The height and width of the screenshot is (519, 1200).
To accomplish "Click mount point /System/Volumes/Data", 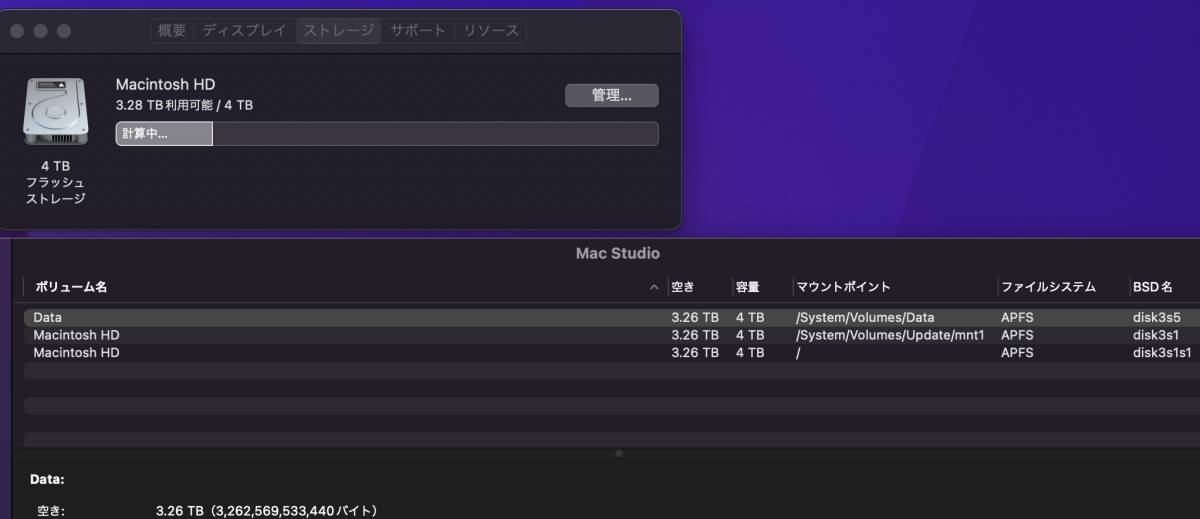I will [x=865, y=317].
